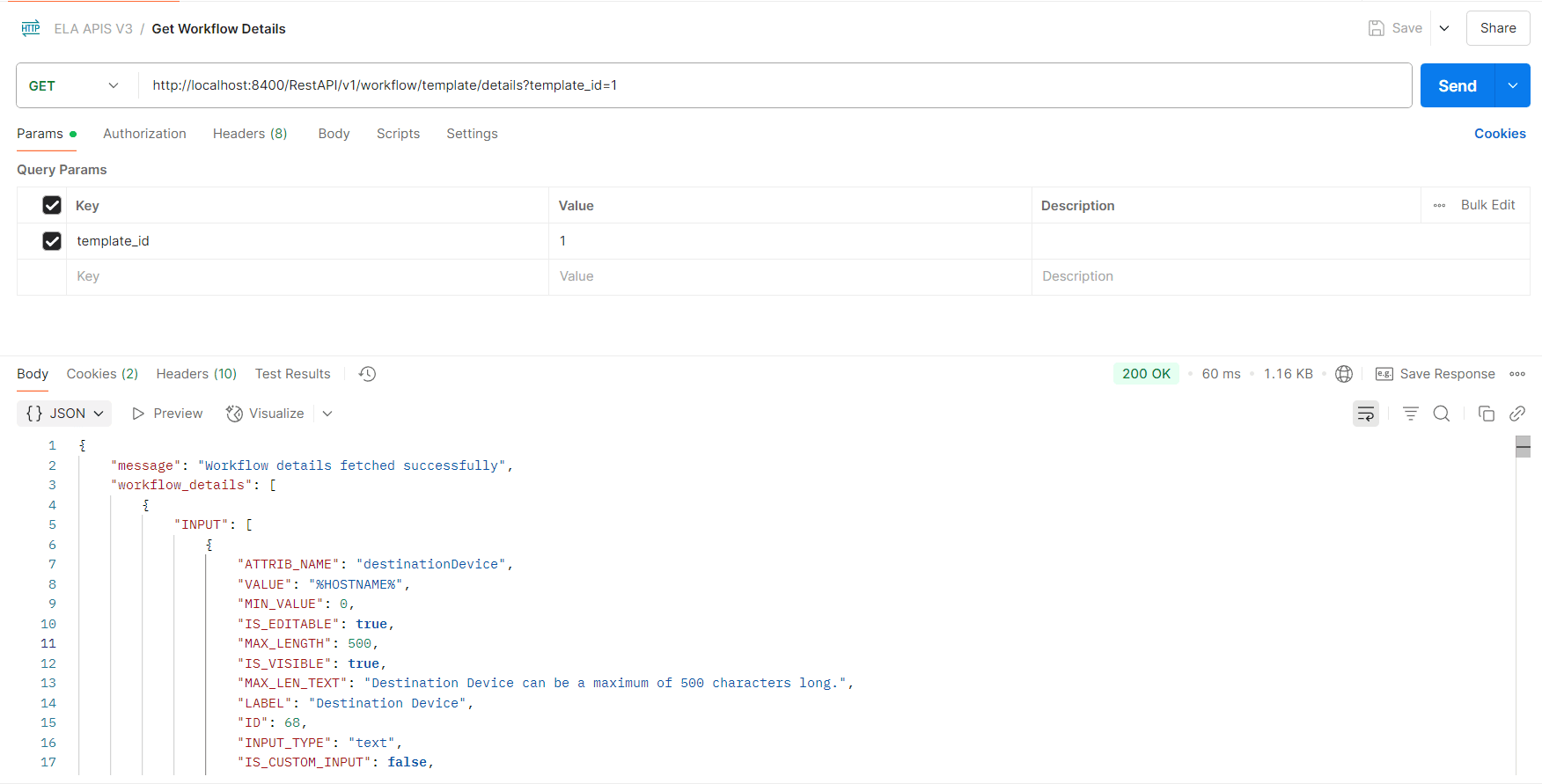Copy the response body icon
1542x784 pixels.
coord(1487,414)
